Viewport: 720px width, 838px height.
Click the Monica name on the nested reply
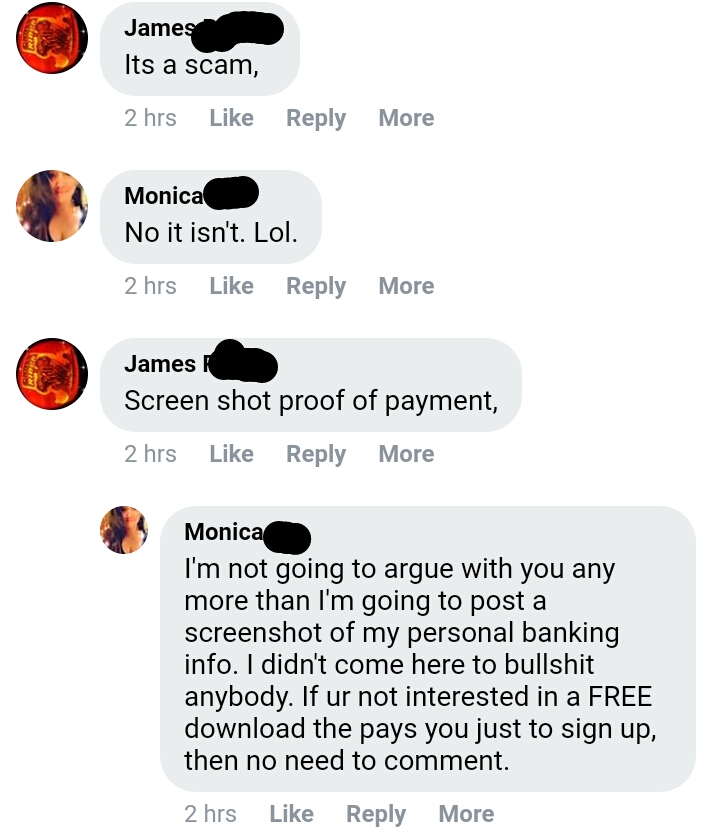click(x=224, y=531)
